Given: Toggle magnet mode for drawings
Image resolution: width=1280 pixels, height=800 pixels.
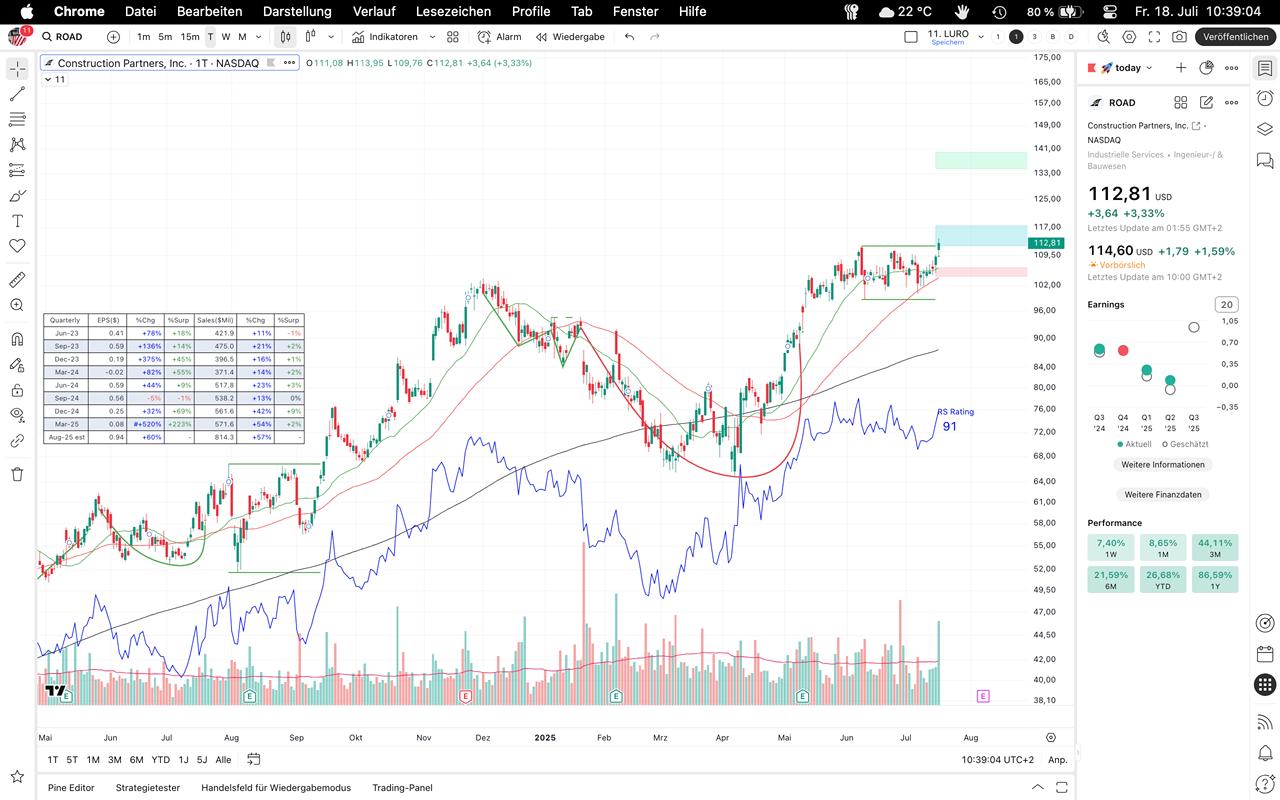Looking at the screenshot, I should [x=17, y=339].
